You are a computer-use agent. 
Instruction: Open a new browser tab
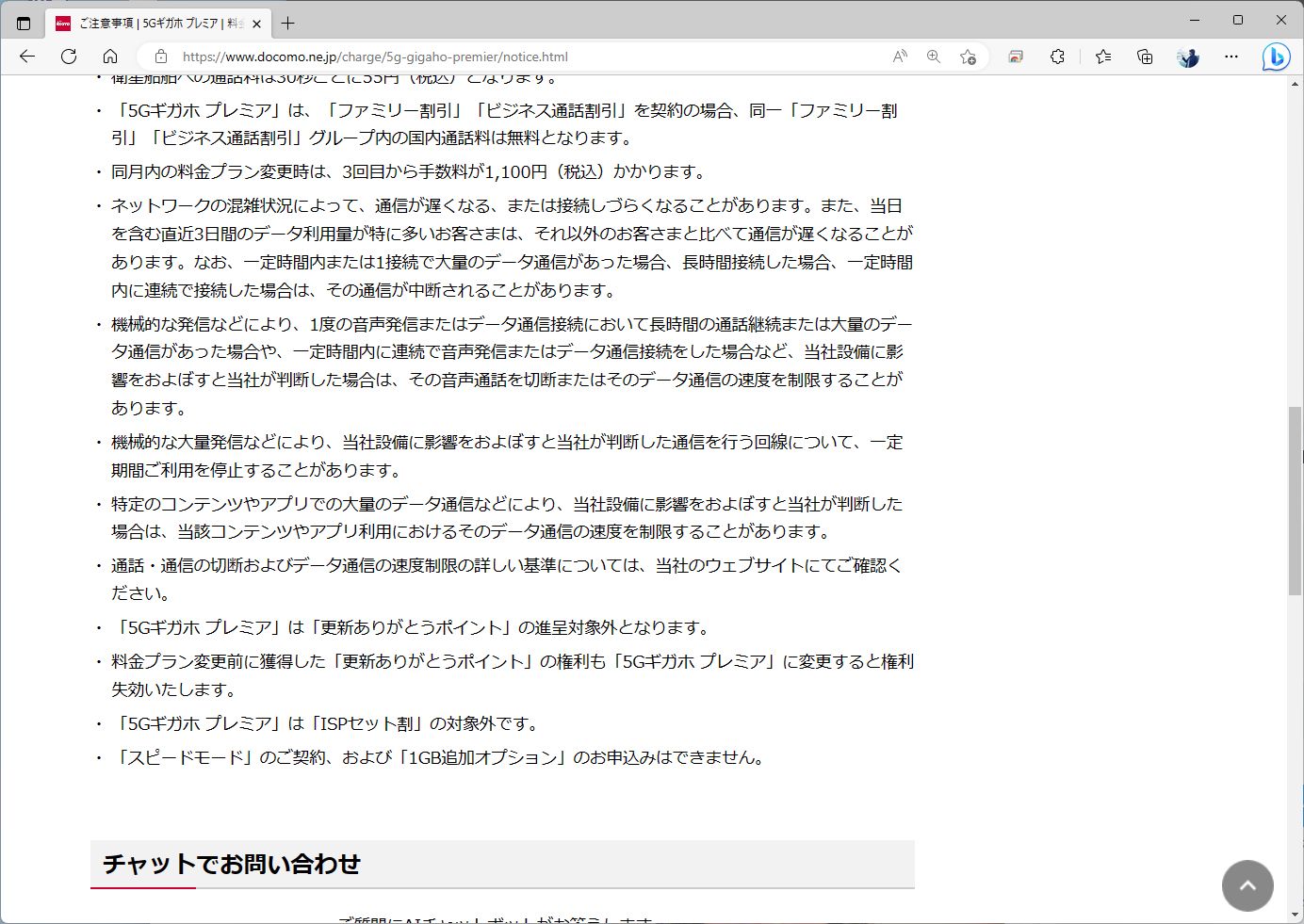[x=288, y=24]
